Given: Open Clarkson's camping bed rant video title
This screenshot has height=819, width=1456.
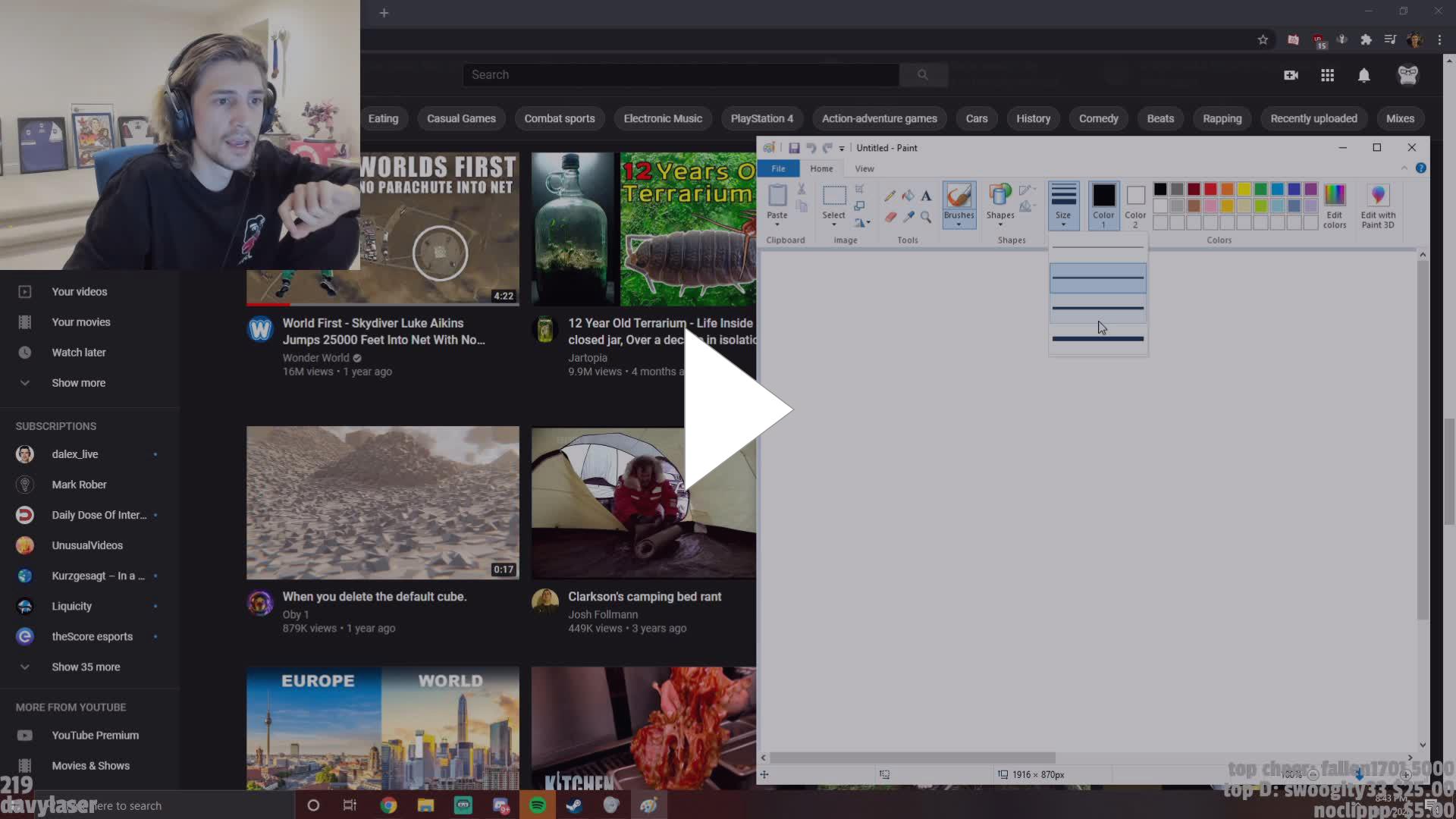Looking at the screenshot, I should [645, 597].
